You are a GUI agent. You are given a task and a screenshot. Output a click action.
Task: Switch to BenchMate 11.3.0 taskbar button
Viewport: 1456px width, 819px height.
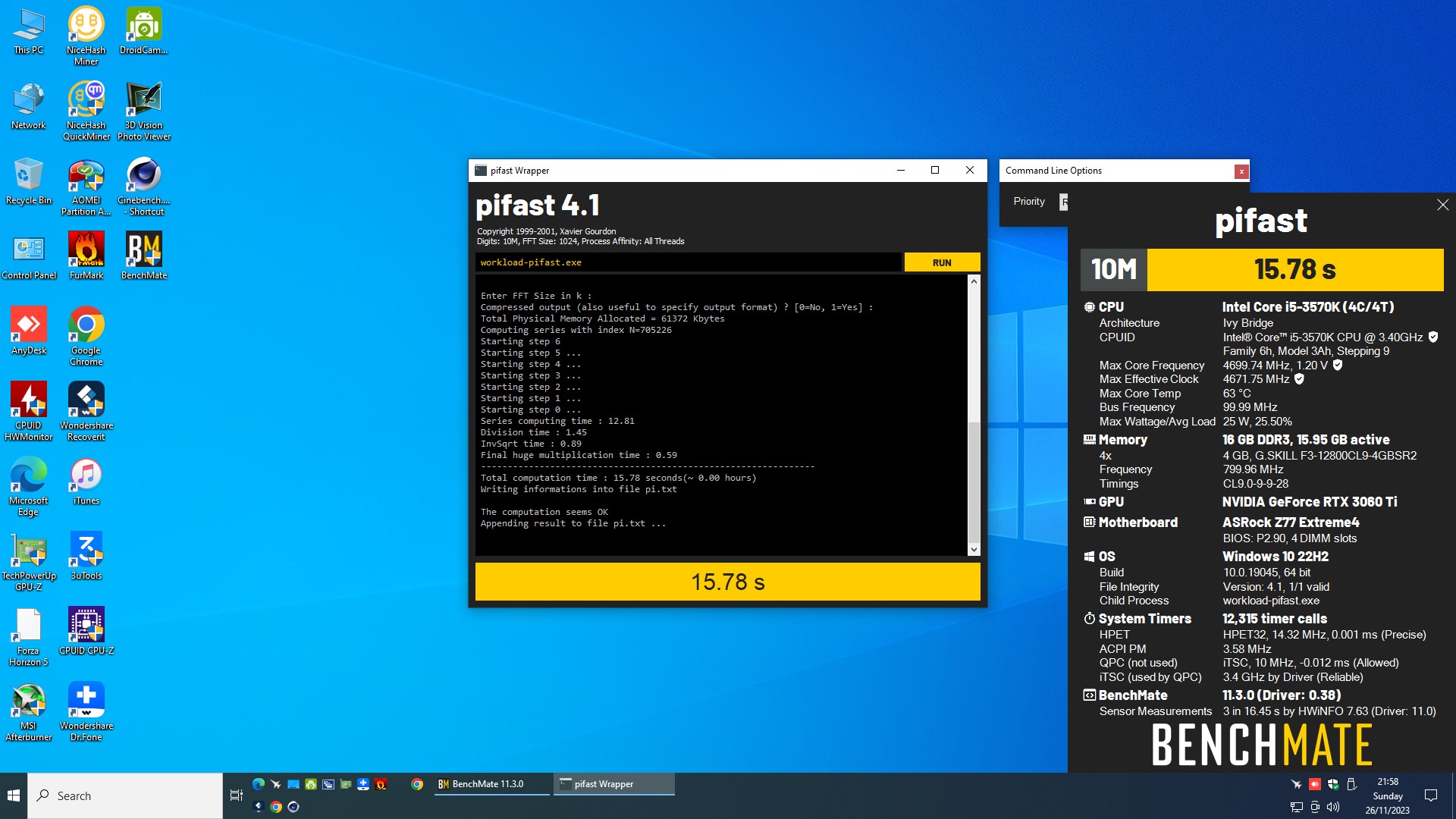[x=491, y=784]
